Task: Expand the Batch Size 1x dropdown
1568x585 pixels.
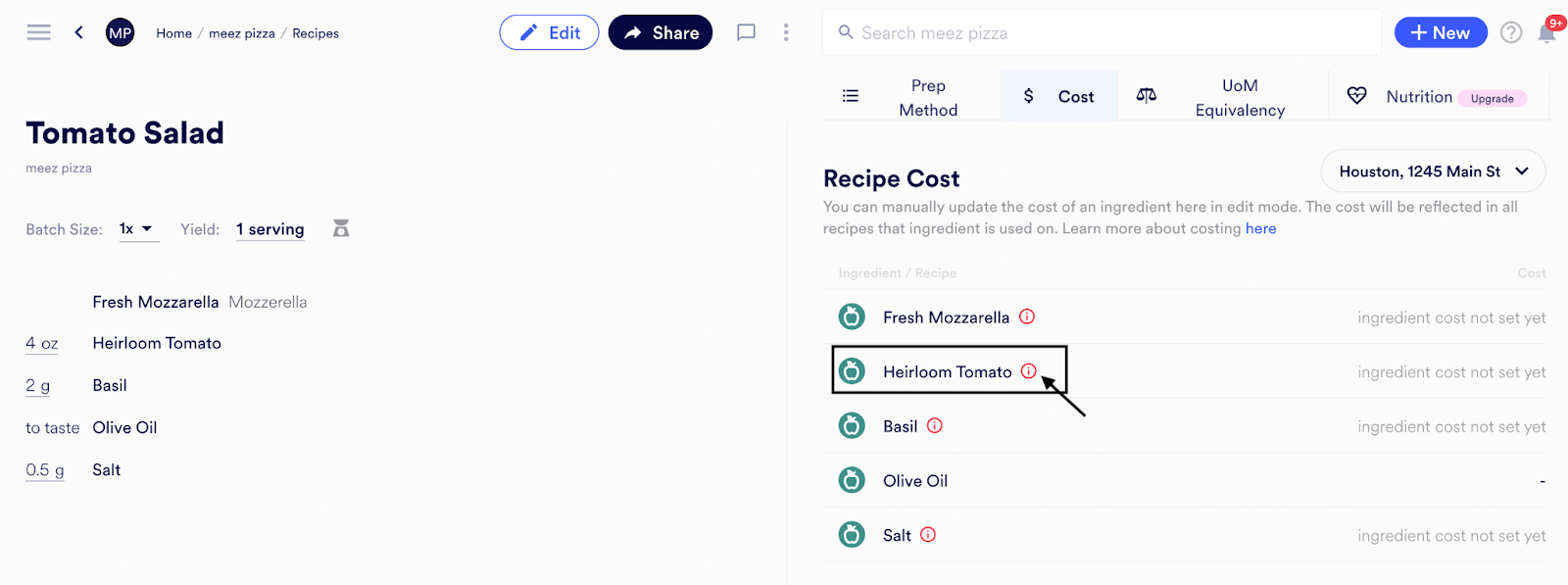Action: pos(137,228)
